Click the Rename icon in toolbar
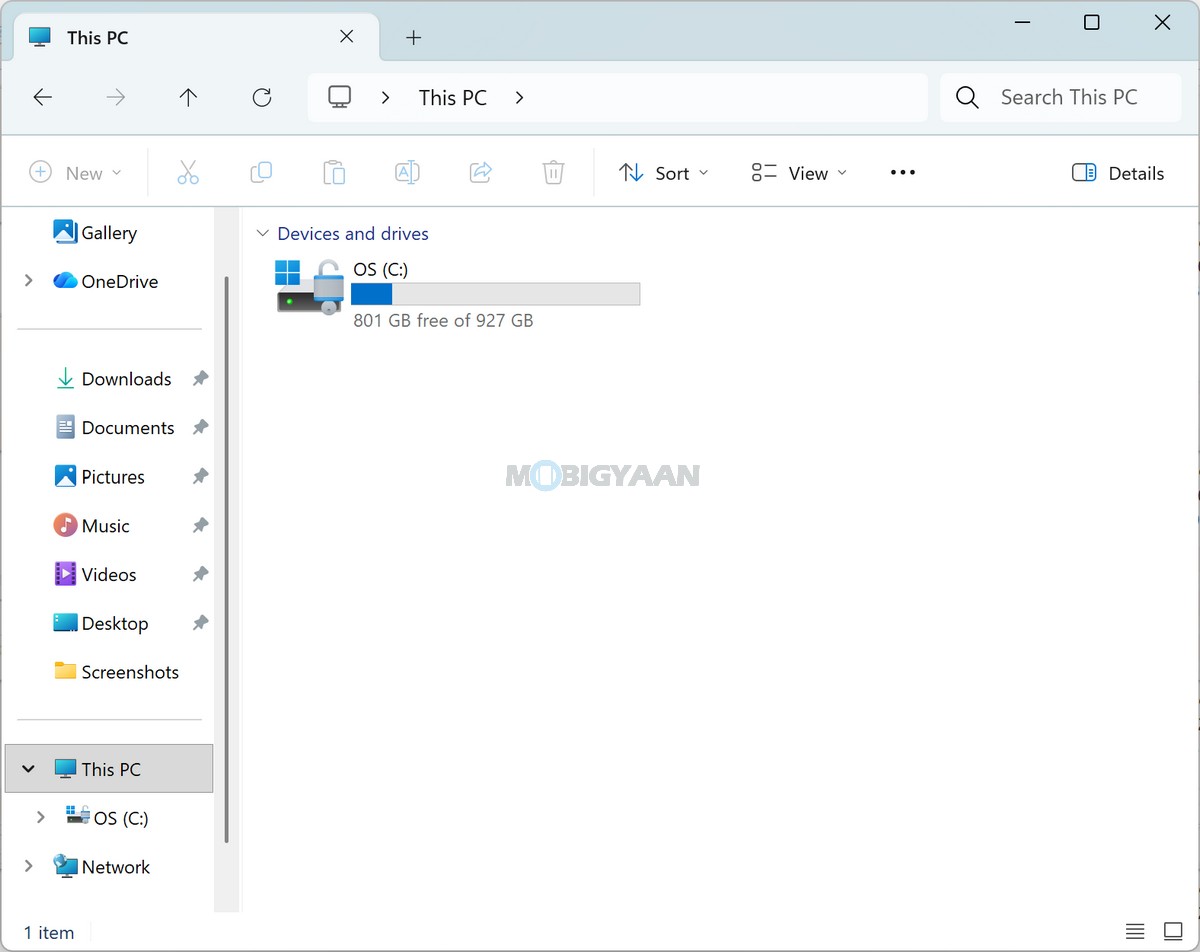The image size is (1200, 952). coord(407,172)
